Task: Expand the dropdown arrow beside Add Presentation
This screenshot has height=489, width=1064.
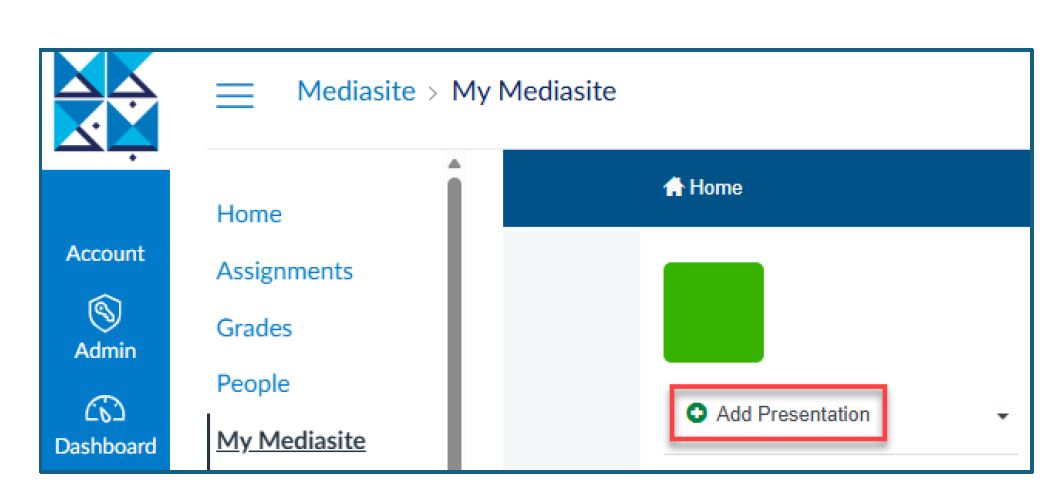Action: pyautogui.click(x=1003, y=414)
